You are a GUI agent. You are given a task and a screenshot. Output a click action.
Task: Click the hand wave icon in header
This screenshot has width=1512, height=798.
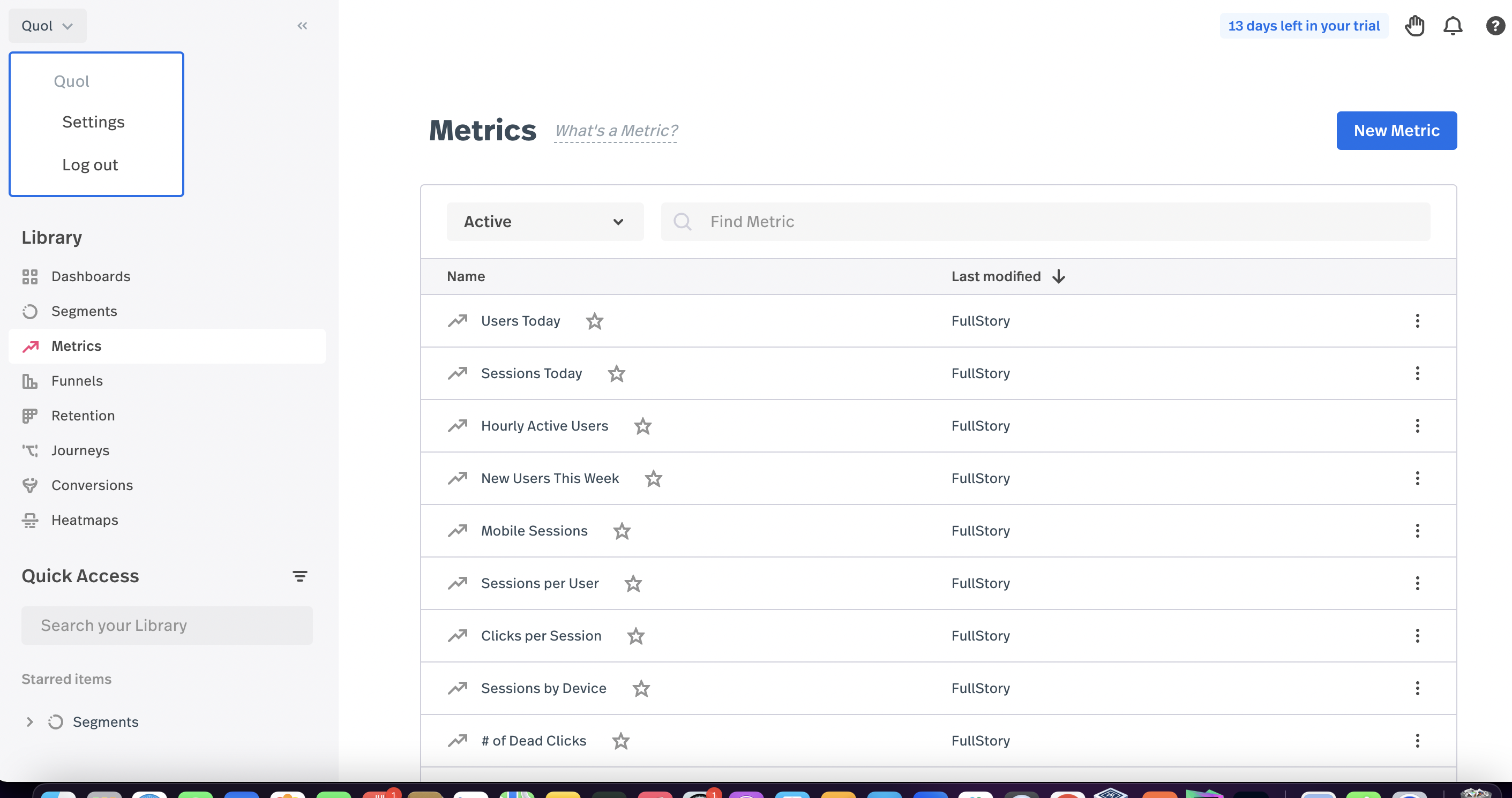click(x=1414, y=26)
